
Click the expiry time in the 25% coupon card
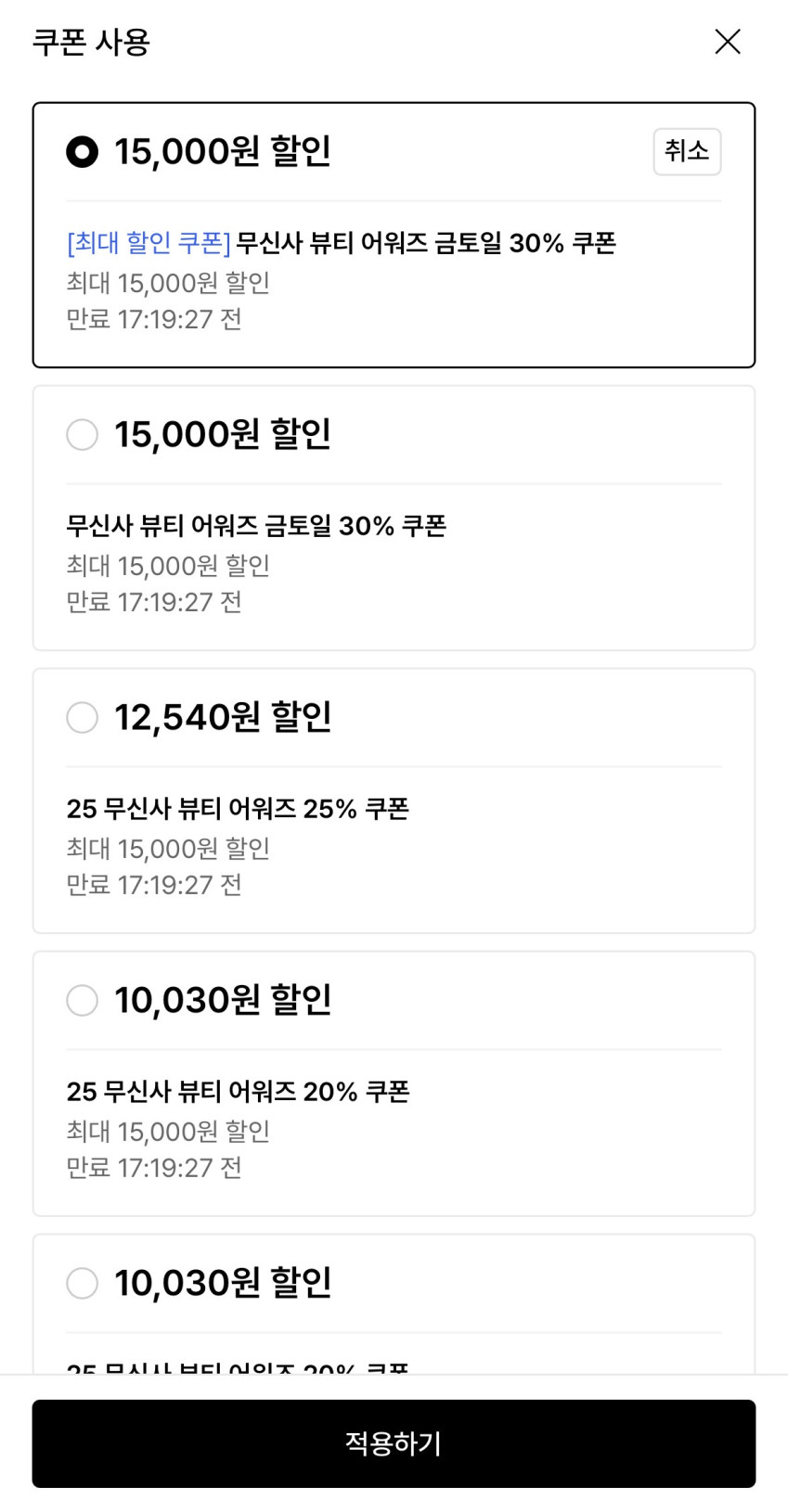point(154,885)
